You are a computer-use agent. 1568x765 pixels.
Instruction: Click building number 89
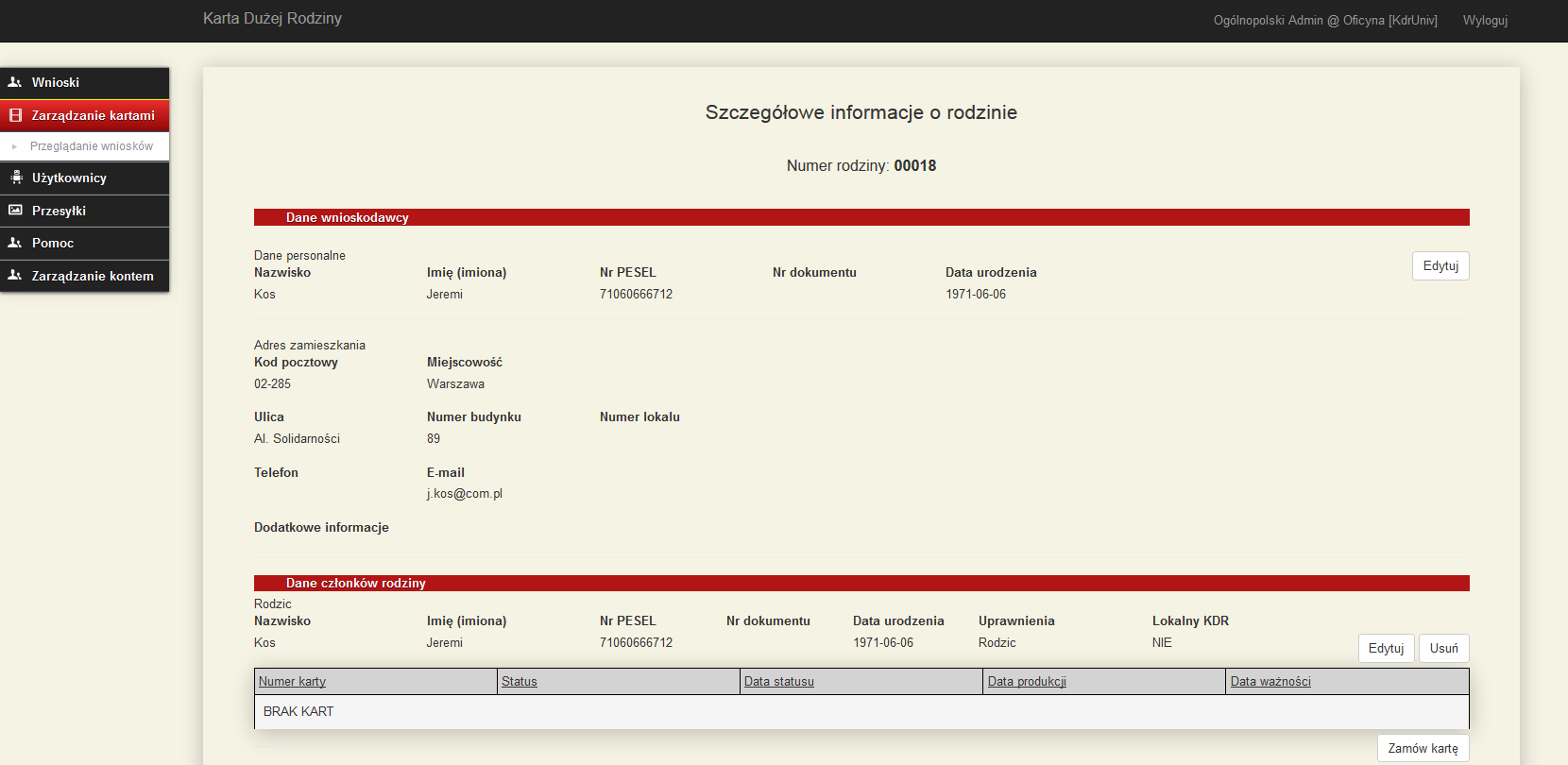(434, 438)
